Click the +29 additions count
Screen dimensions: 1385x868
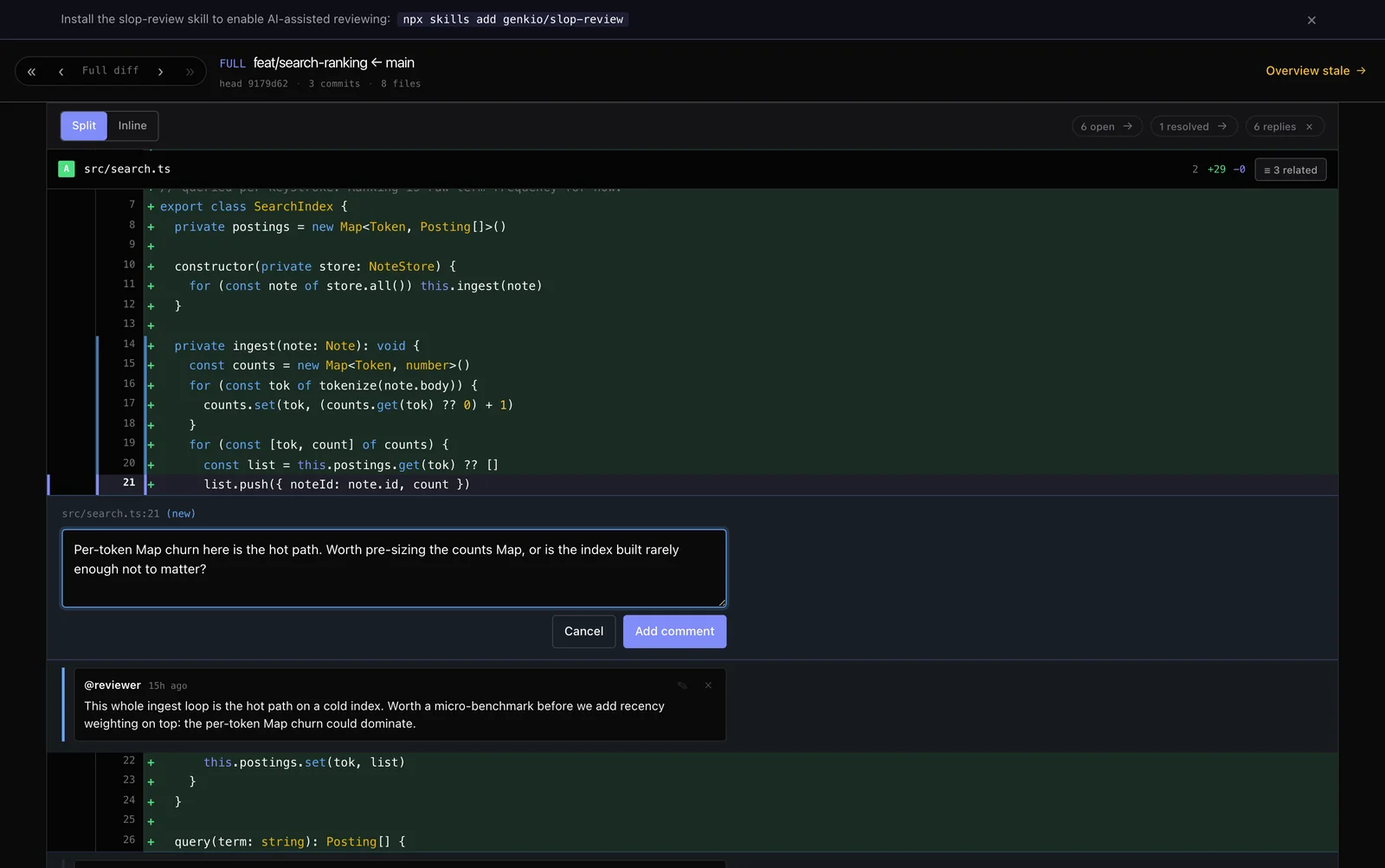(x=1216, y=170)
